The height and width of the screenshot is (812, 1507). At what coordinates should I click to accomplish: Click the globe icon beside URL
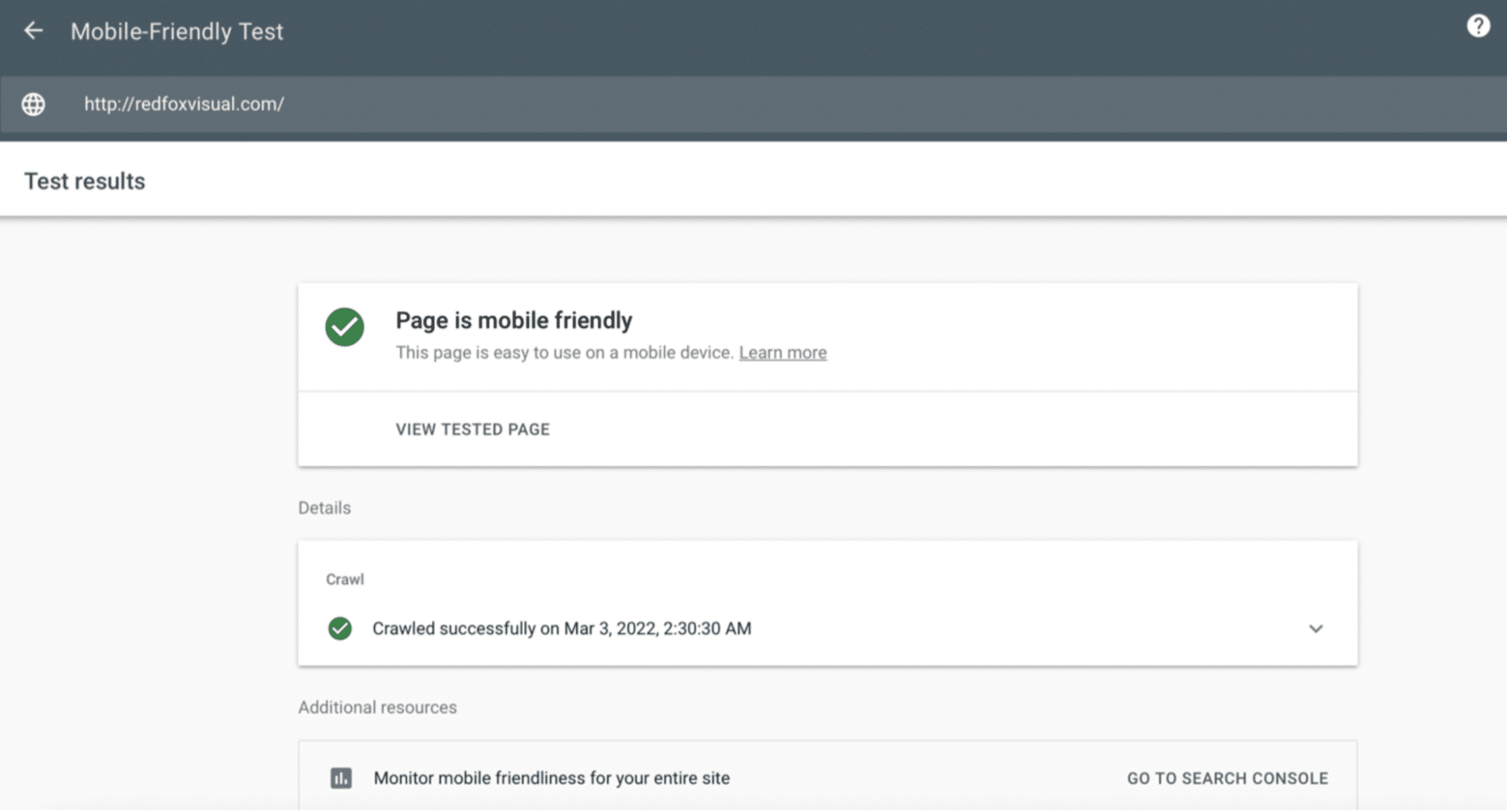click(33, 104)
